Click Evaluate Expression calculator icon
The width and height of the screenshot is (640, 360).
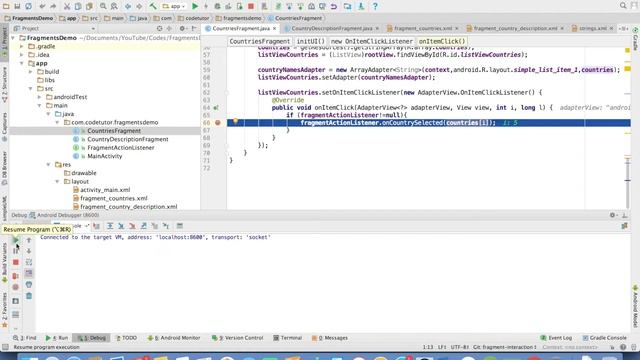click(x=180, y=226)
